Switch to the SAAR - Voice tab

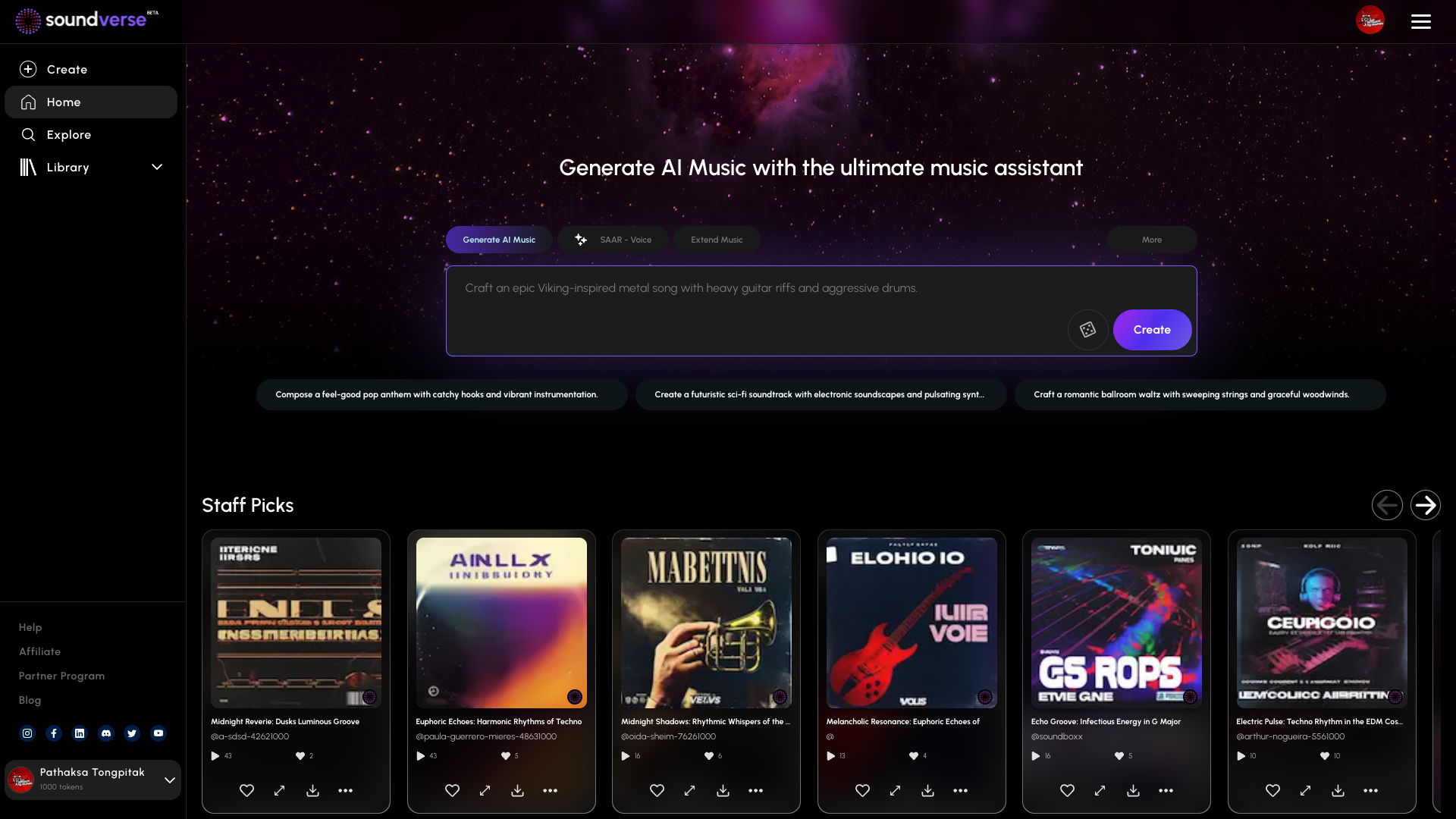613,240
